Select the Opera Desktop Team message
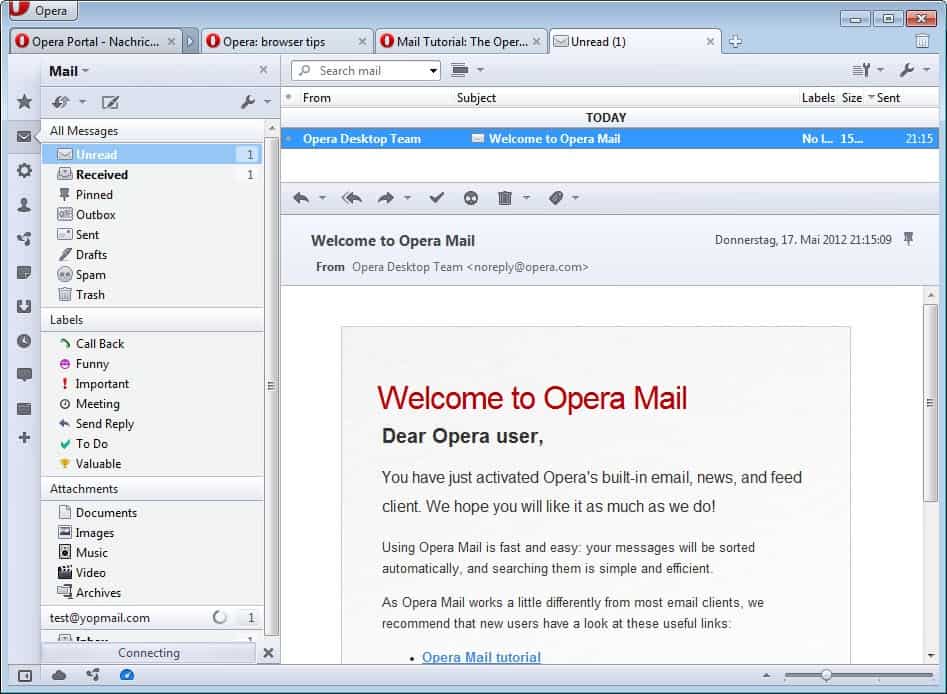947x694 pixels. 609,139
